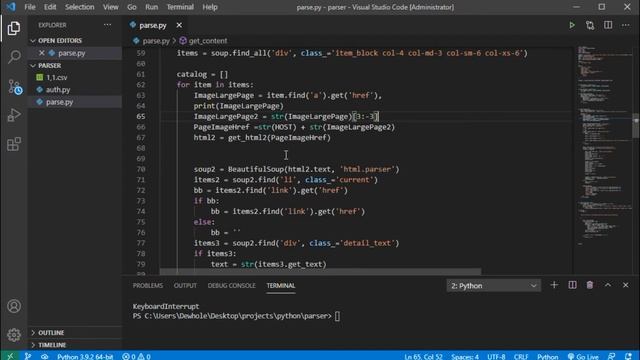The image size is (640, 360).
Task: Open the feedback icon in status bar
Action: (611, 356)
